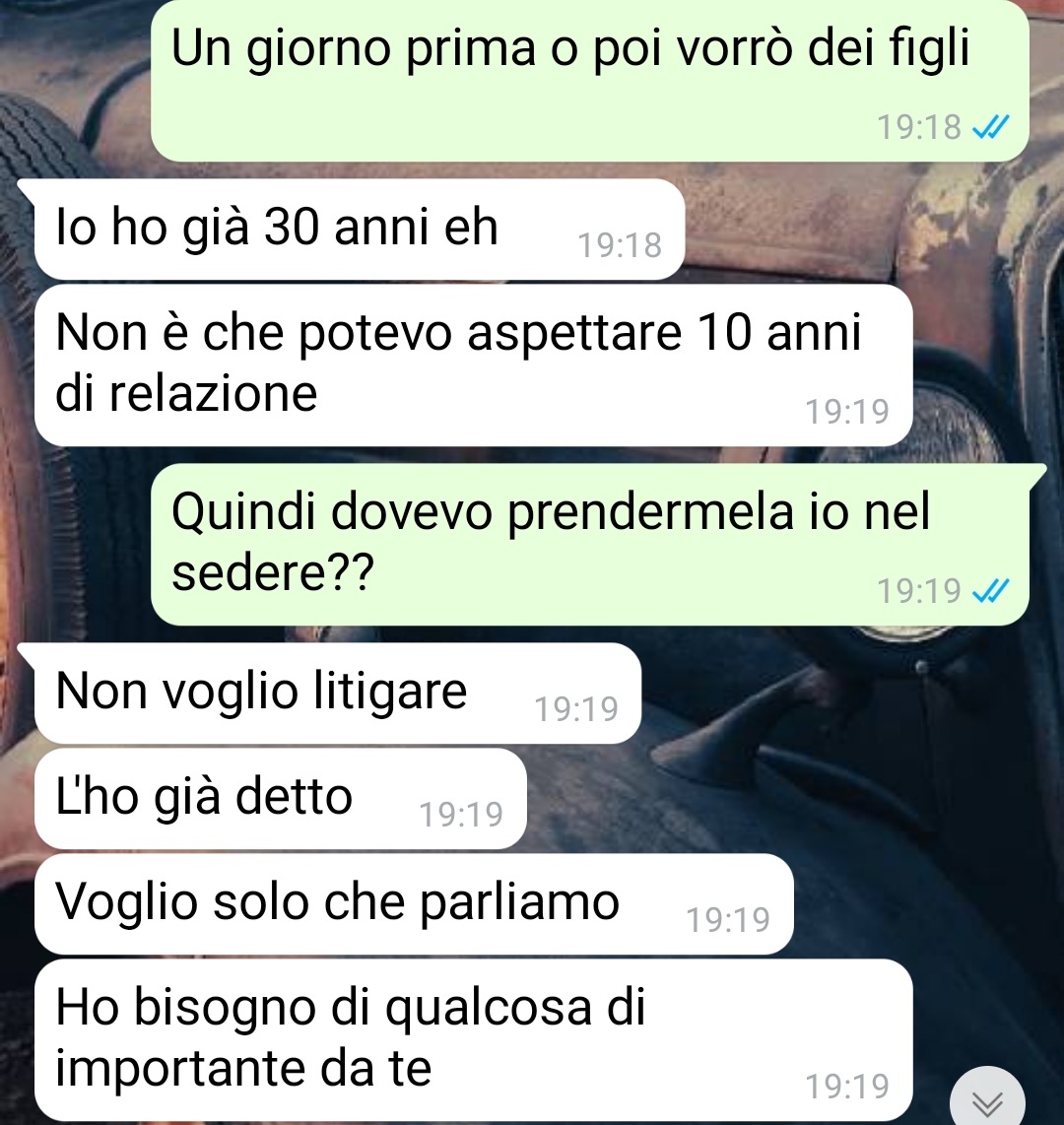Select the 'Voglio solo che parliamo' message

(414, 904)
